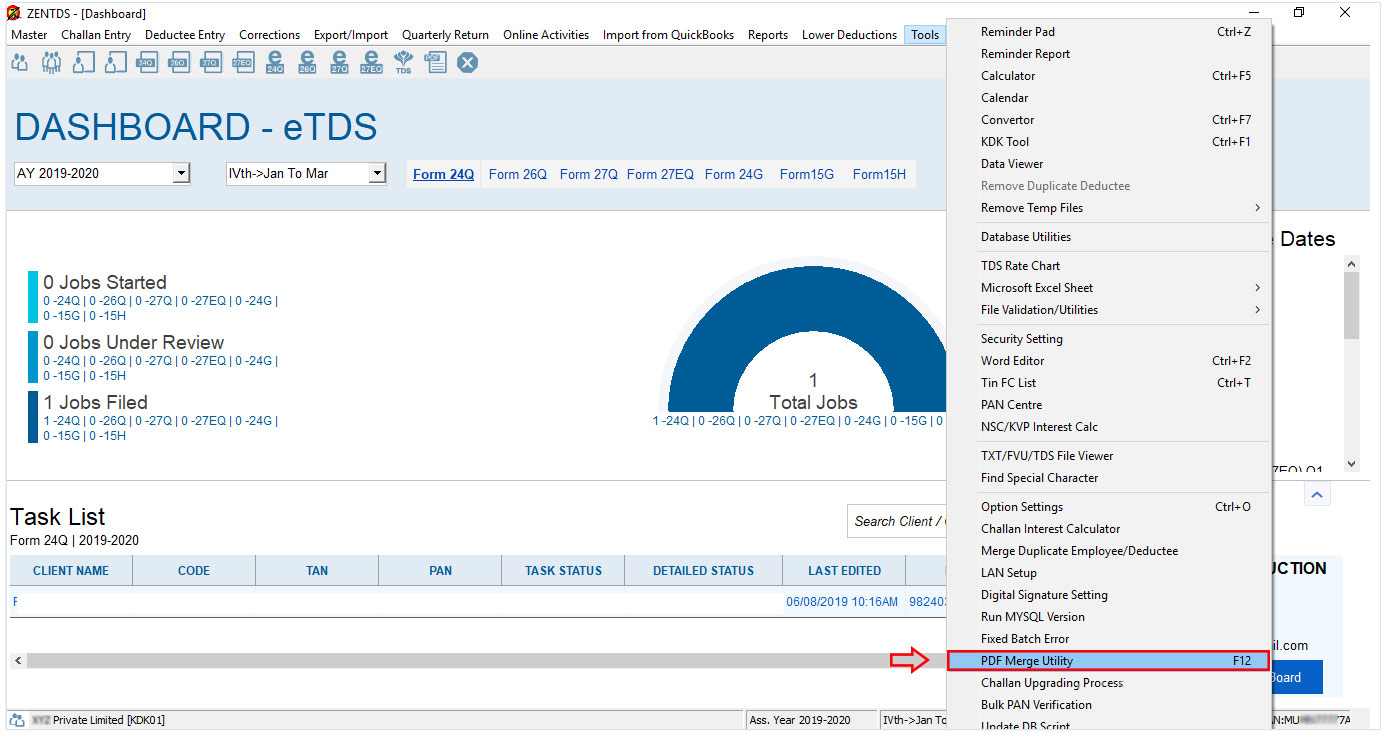
Task: Open Form 24G link
Action: pos(734,174)
